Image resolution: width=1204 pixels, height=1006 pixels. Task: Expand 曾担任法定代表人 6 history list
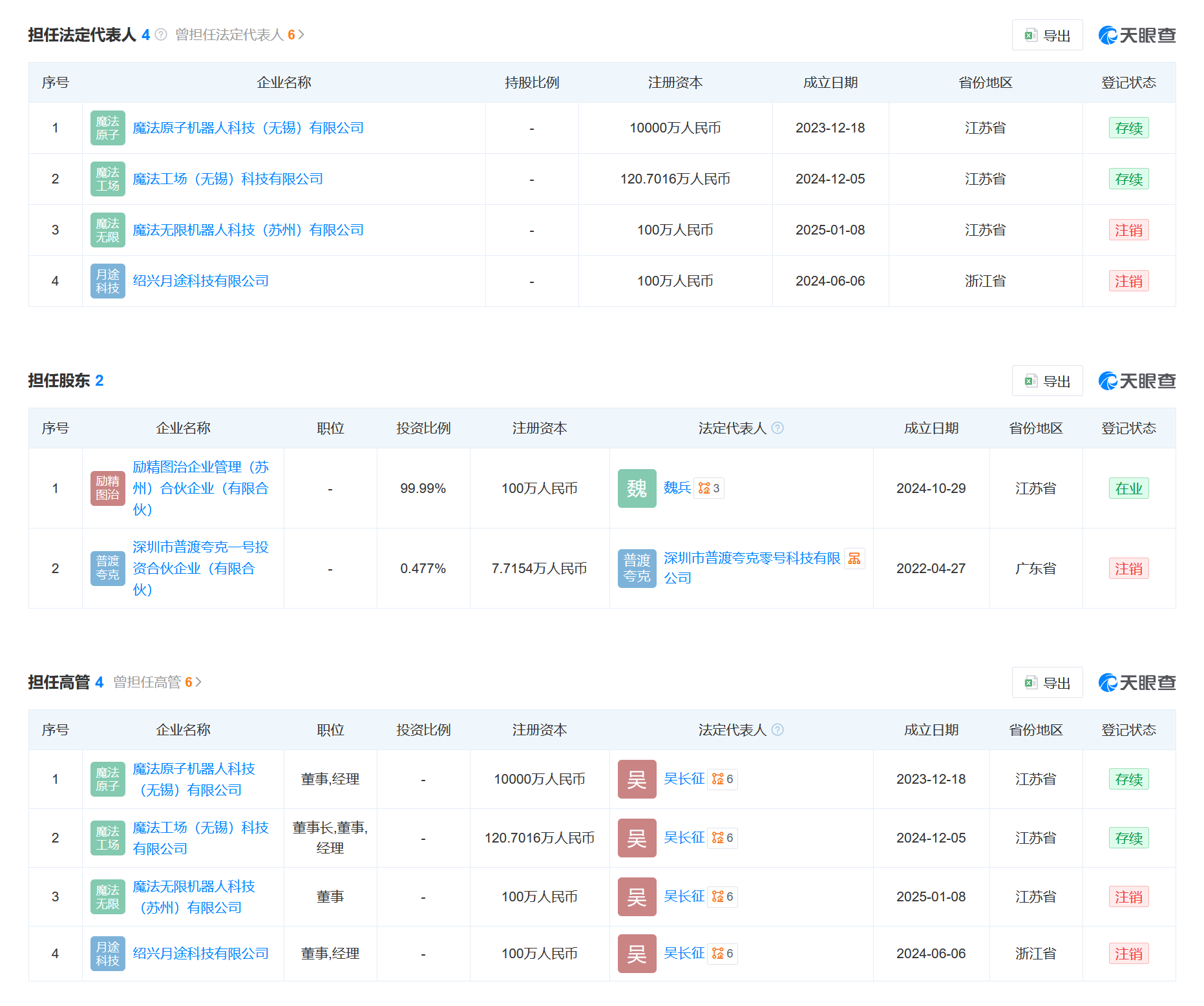tap(240, 35)
